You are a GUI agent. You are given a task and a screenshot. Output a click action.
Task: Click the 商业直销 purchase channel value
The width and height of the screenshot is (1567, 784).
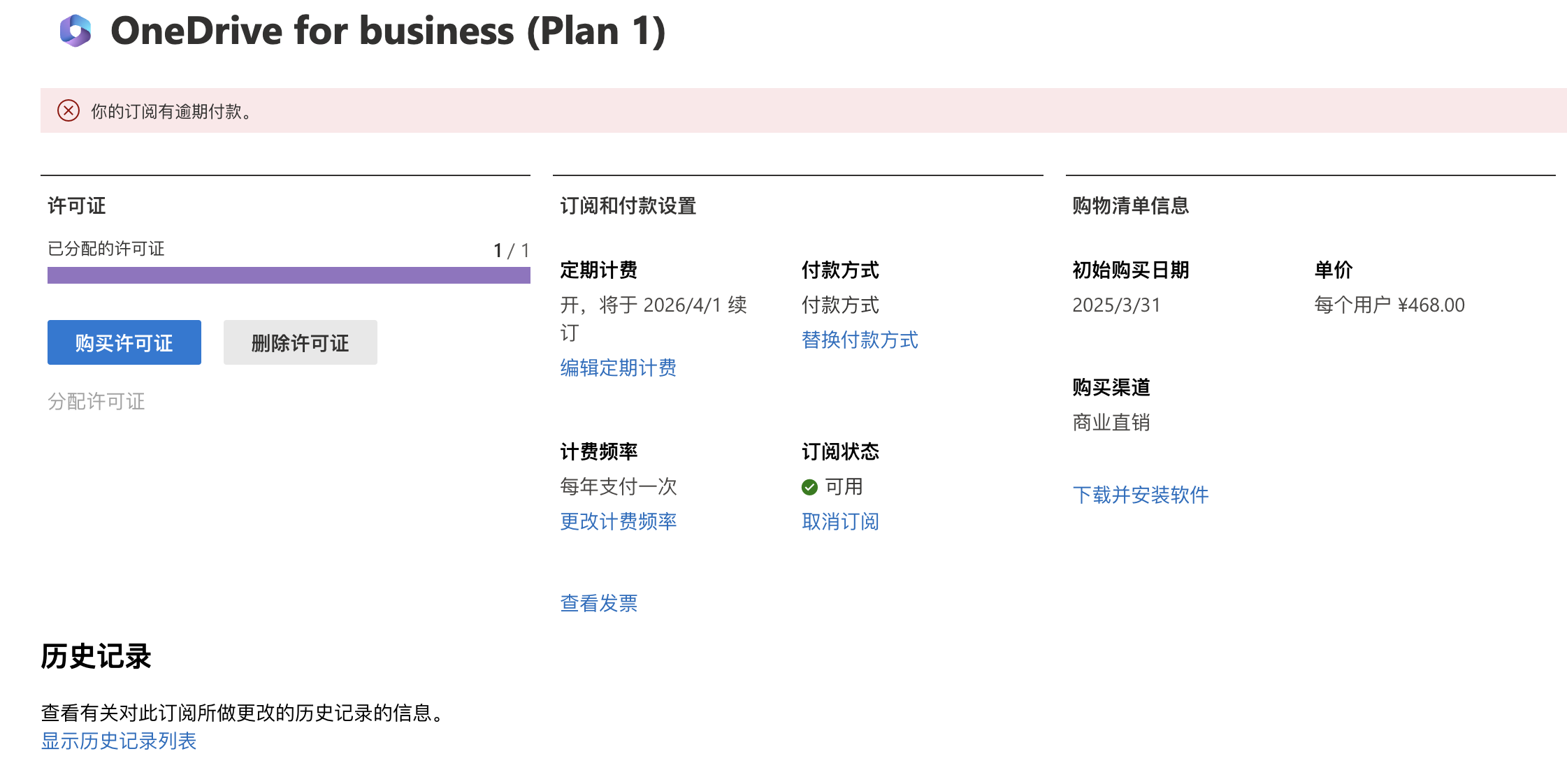[x=1111, y=422]
